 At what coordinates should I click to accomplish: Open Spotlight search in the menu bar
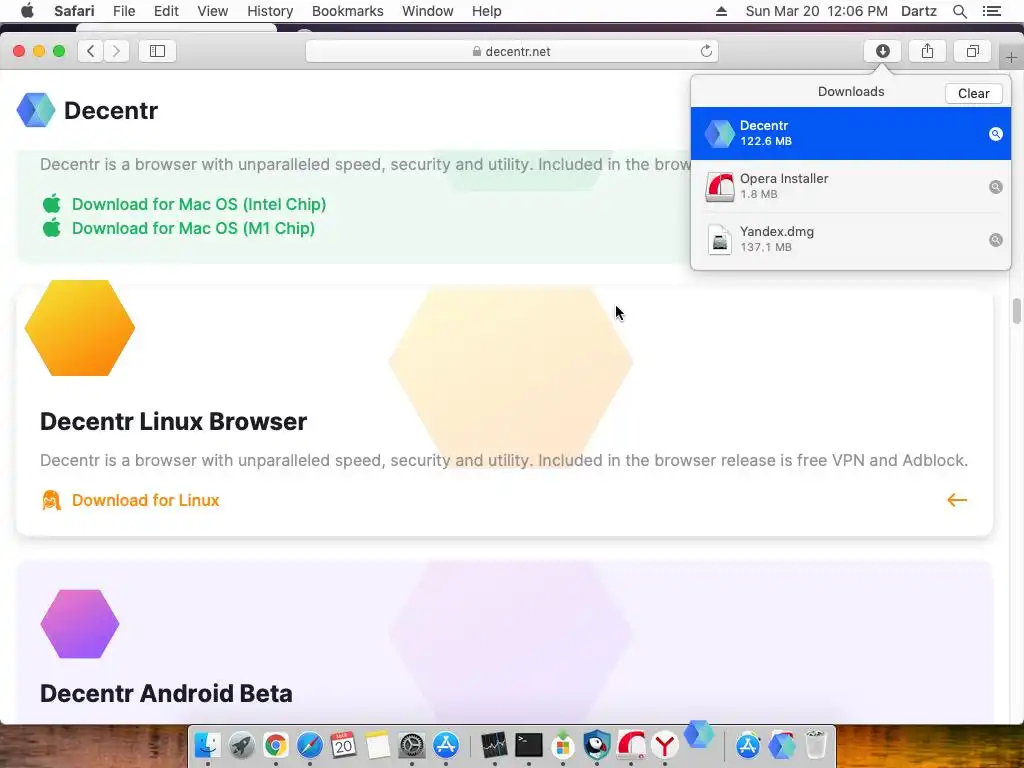959,11
